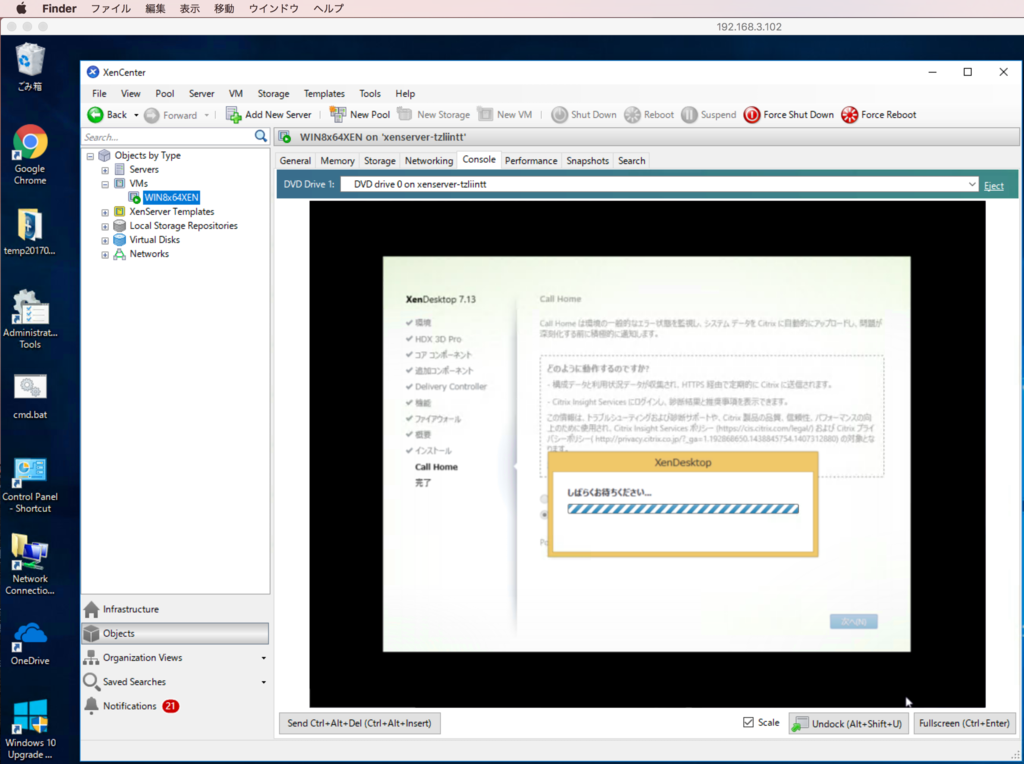Viewport: 1024px width, 764px height.
Task: Click the Notifications 21 badge
Action: pyautogui.click(x=170, y=706)
